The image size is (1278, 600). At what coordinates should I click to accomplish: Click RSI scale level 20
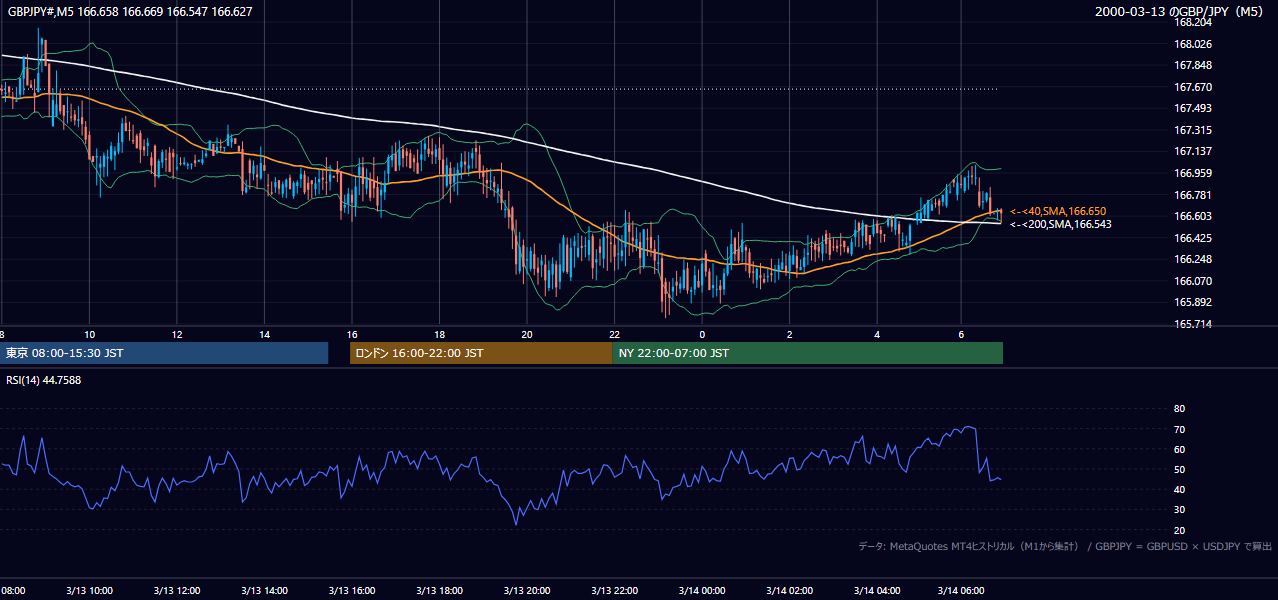click(x=1179, y=530)
